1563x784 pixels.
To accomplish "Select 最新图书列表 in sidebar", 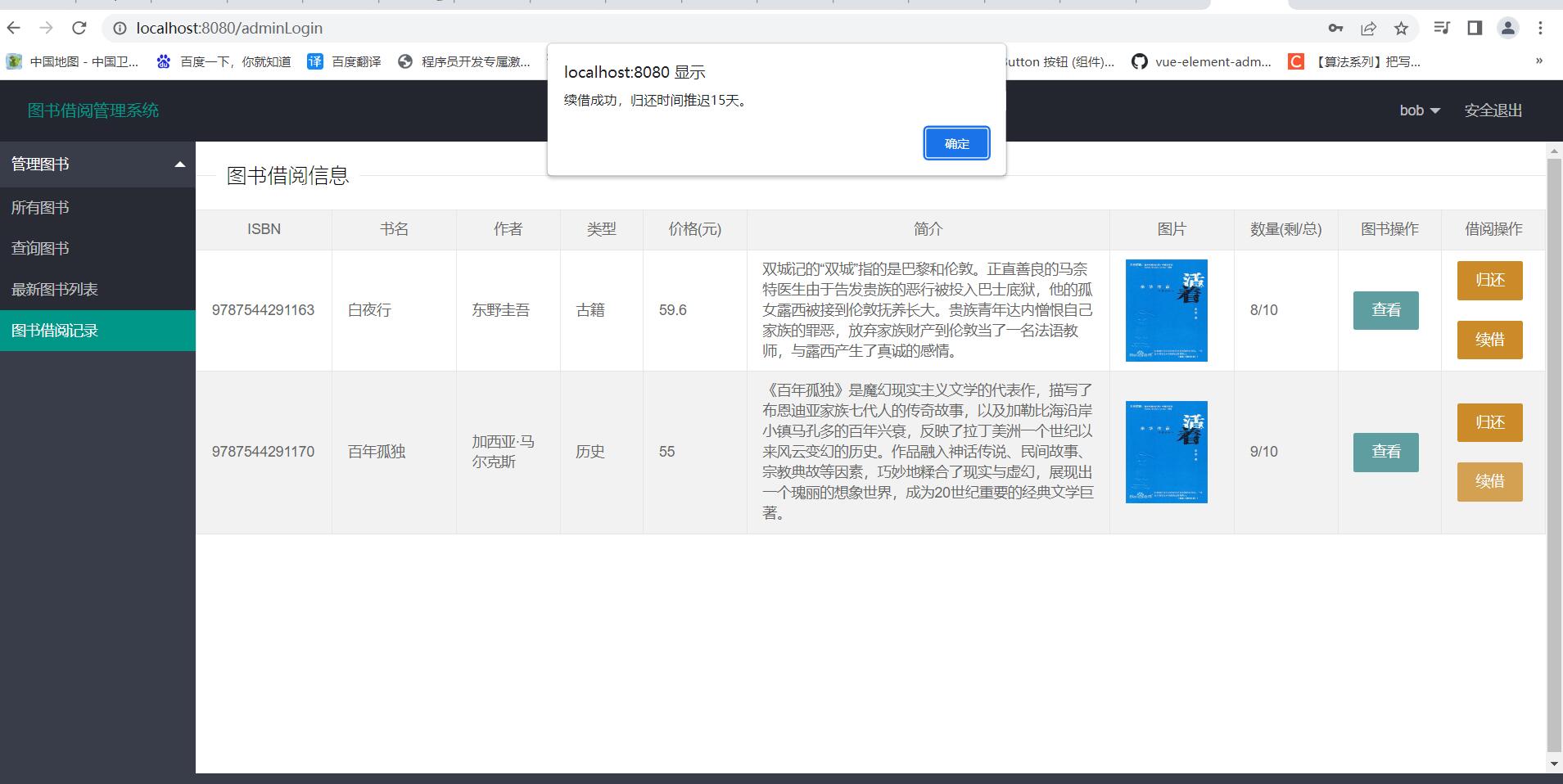I will (x=97, y=290).
